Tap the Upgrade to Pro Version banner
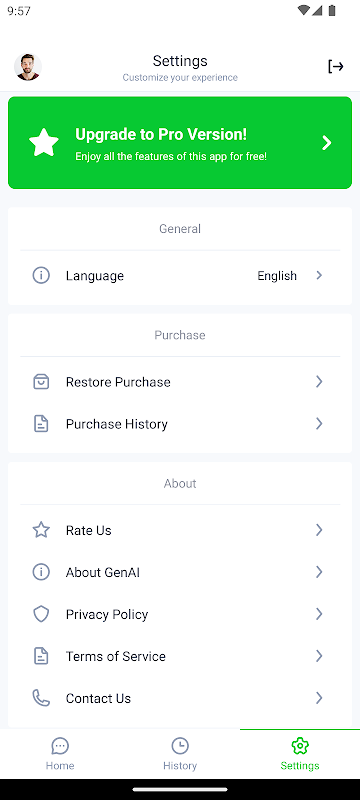 [180, 143]
